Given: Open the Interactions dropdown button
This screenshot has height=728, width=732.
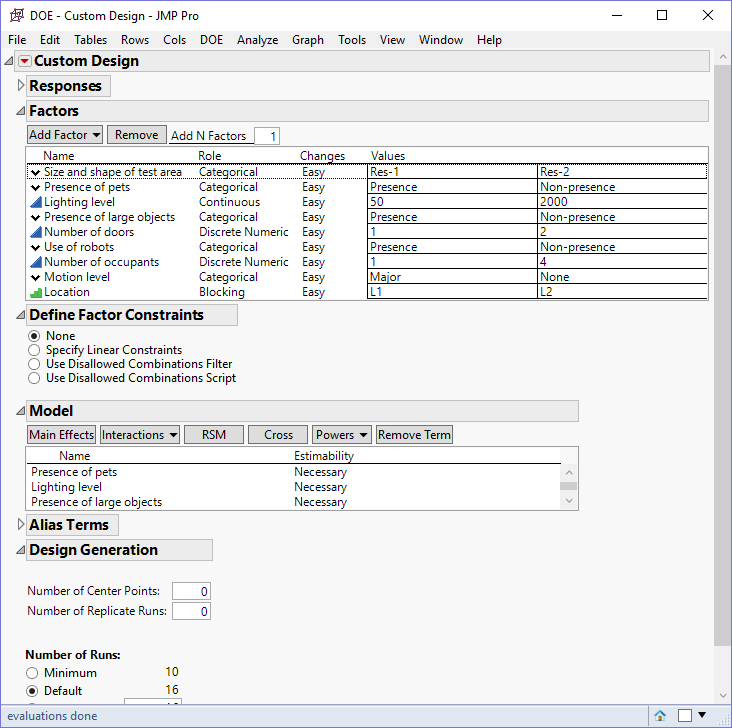Looking at the screenshot, I should coord(140,435).
